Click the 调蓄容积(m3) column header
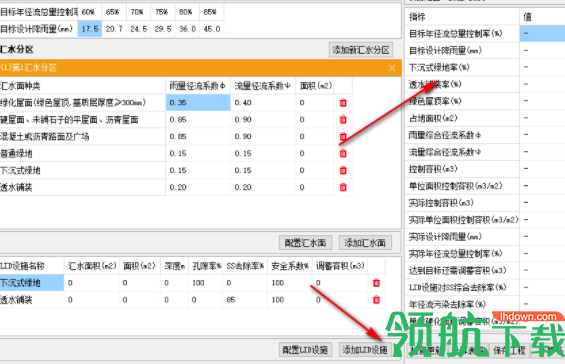Image resolution: width=565 pixels, height=364 pixels. (x=340, y=266)
